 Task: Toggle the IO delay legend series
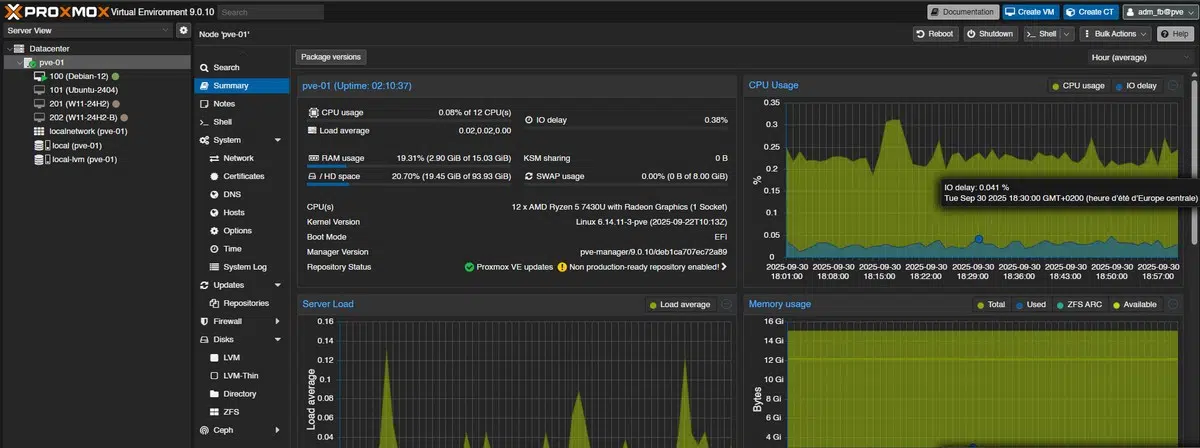[x=1136, y=86]
